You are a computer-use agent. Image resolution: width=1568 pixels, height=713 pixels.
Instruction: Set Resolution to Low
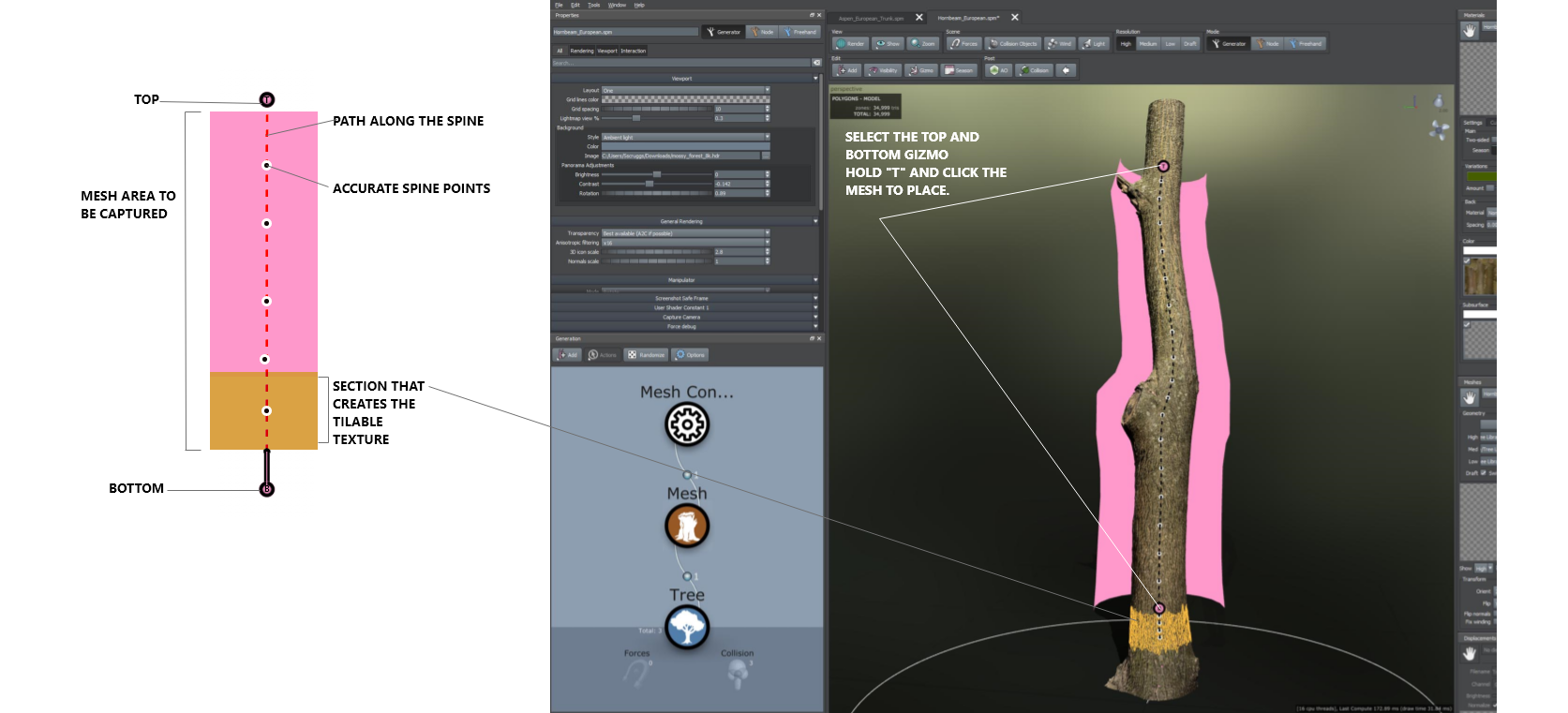1170,43
